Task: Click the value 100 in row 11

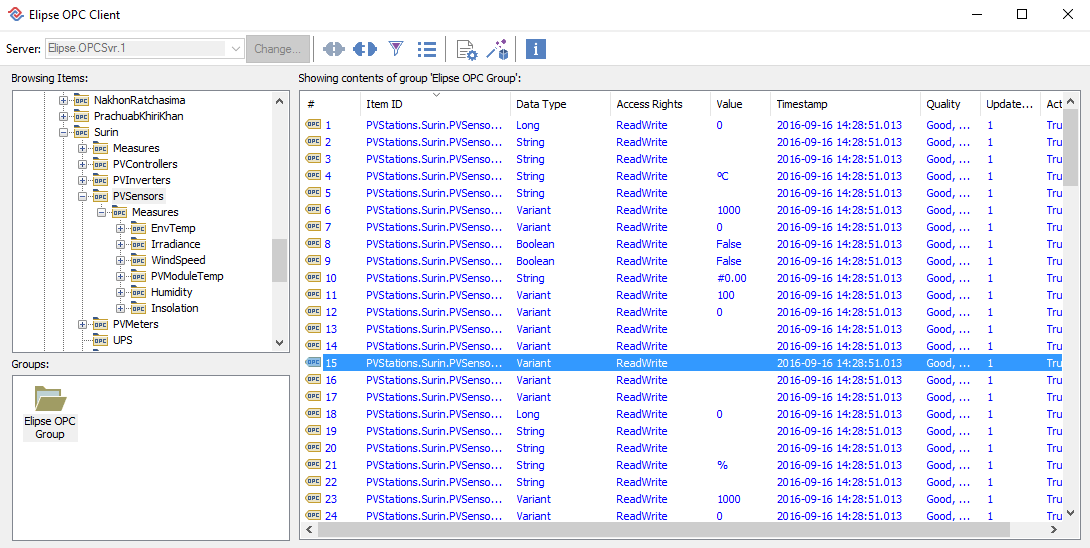Action: tap(725, 295)
